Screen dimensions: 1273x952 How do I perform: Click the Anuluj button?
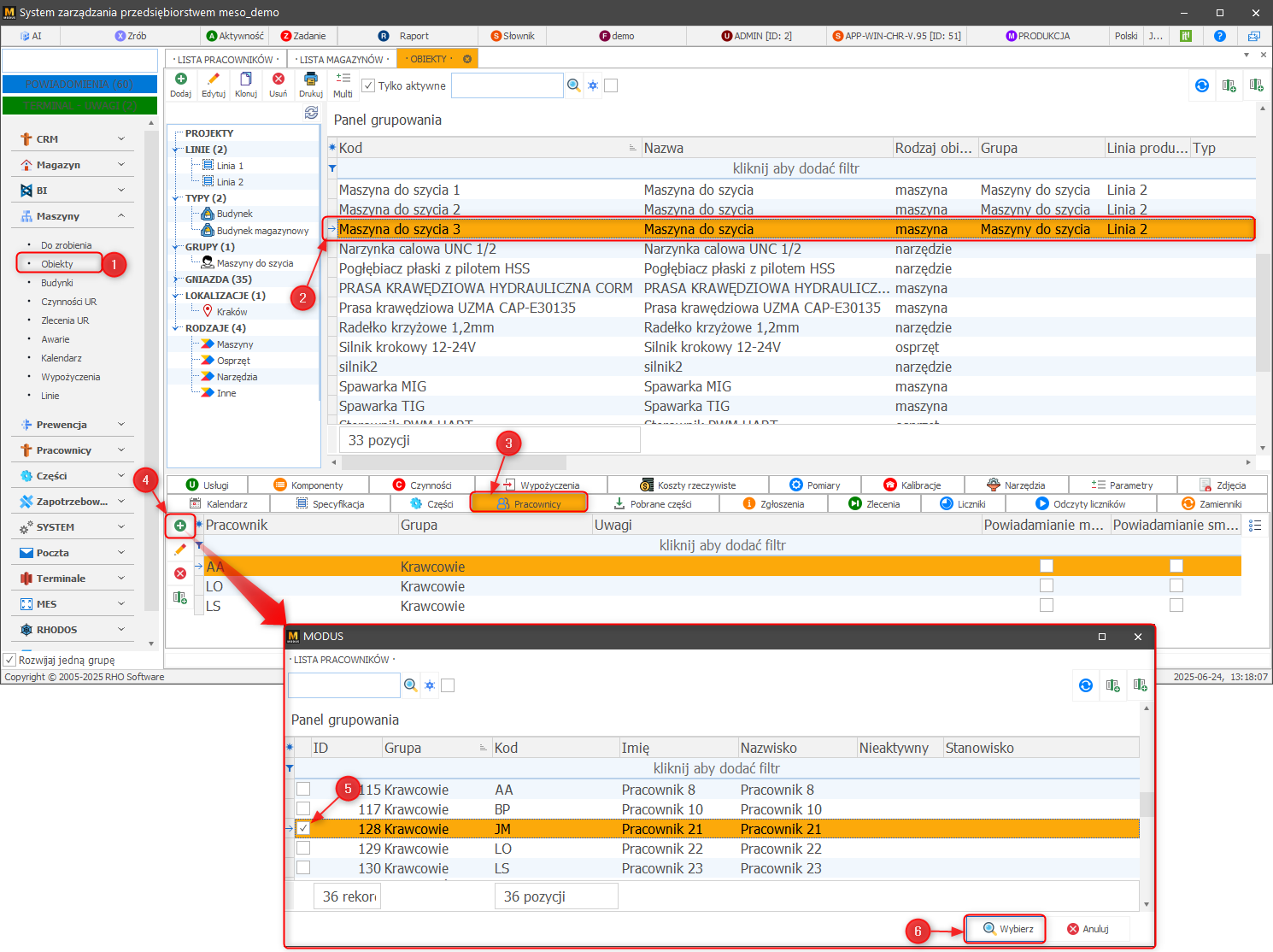[x=1088, y=929]
